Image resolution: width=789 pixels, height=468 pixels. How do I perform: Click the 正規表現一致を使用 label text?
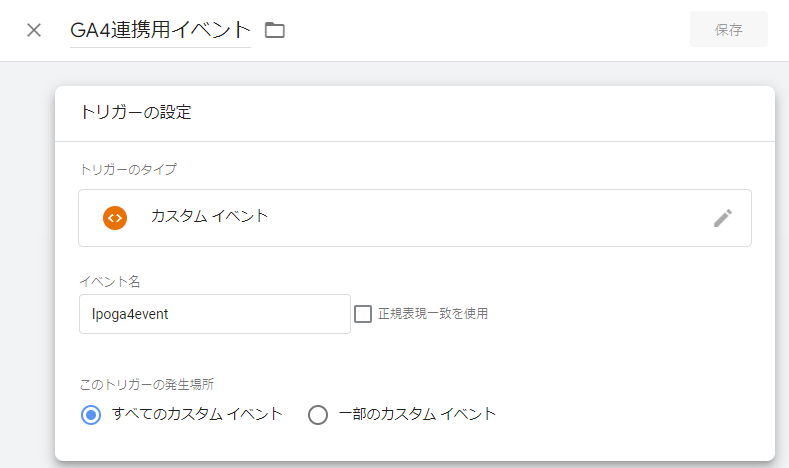click(x=432, y=314)
